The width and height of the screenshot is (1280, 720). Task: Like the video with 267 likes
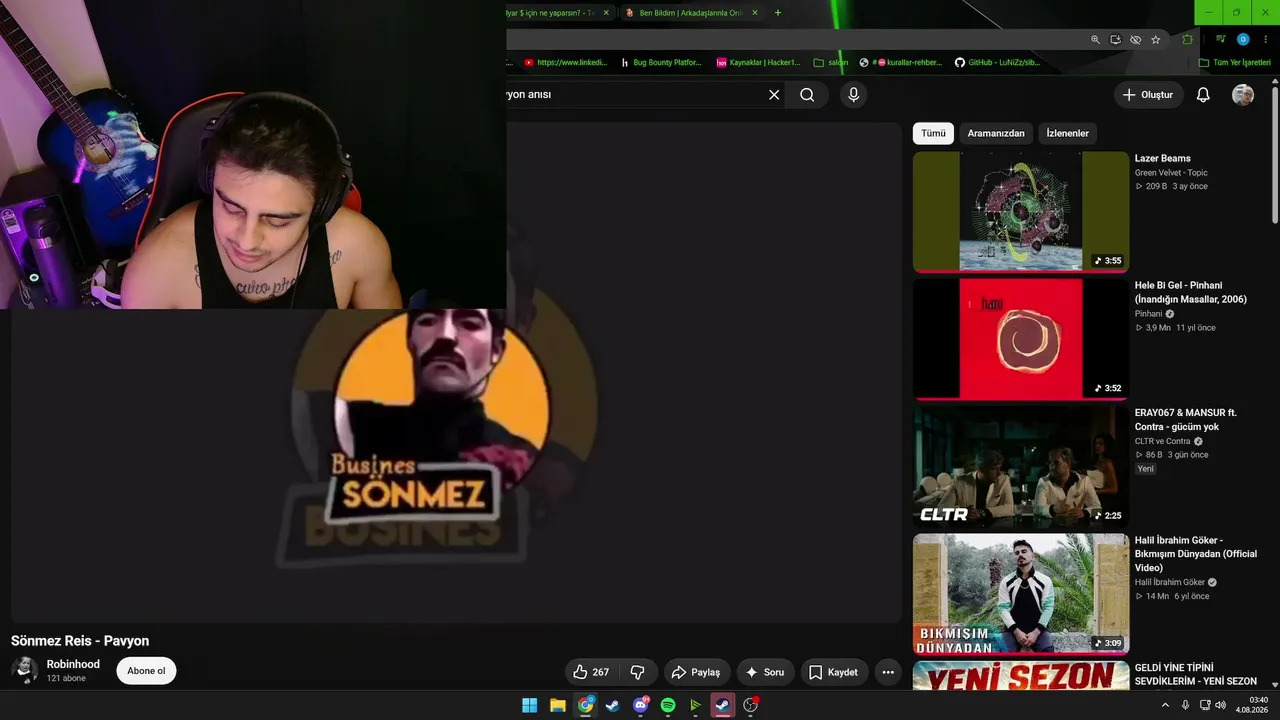pyautogui.click(x=590, y=672)
